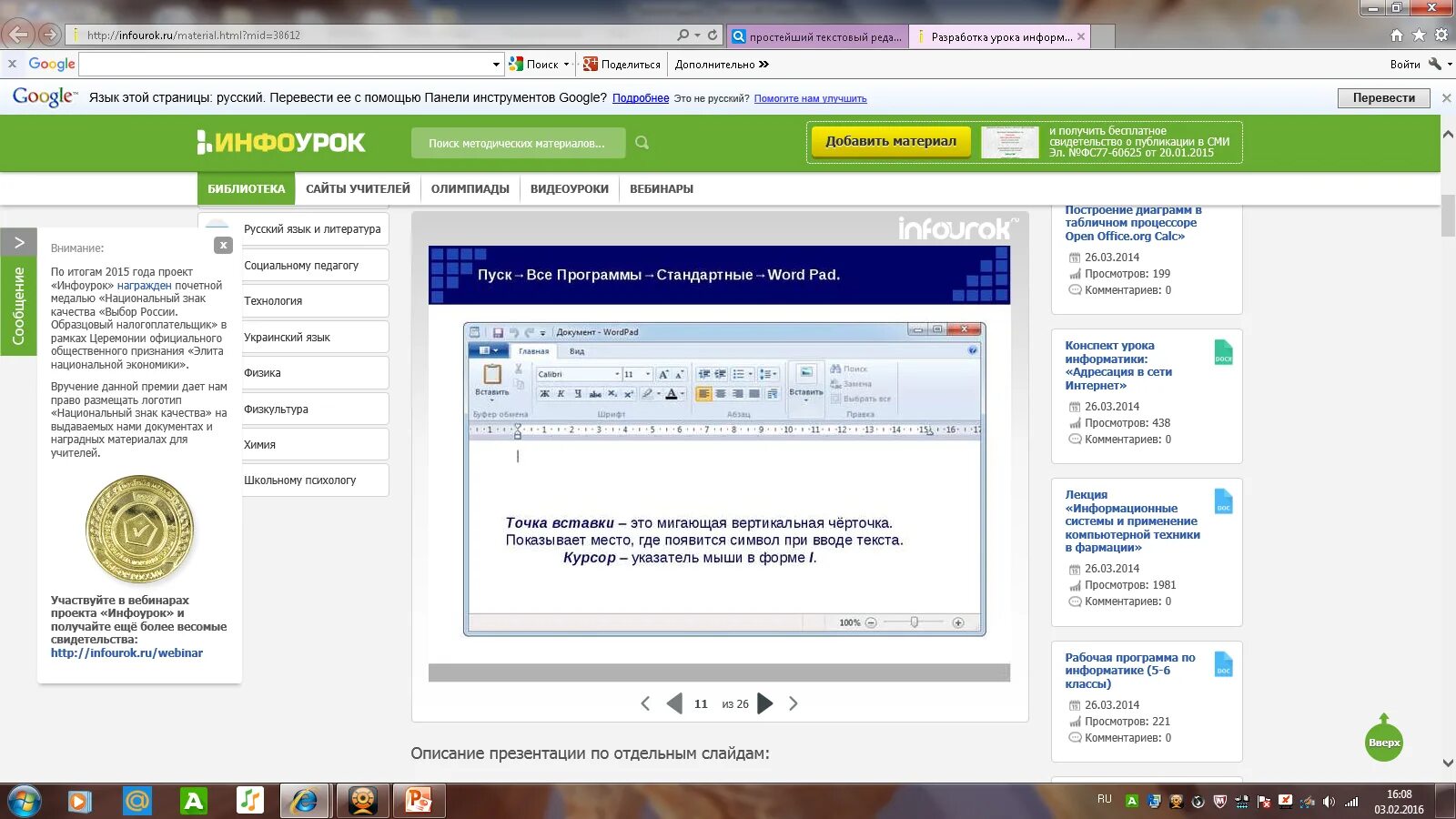
Task: Open 'Рабочая программа по информатике (5-6 классы)'
Action: tap(1130, 671)
